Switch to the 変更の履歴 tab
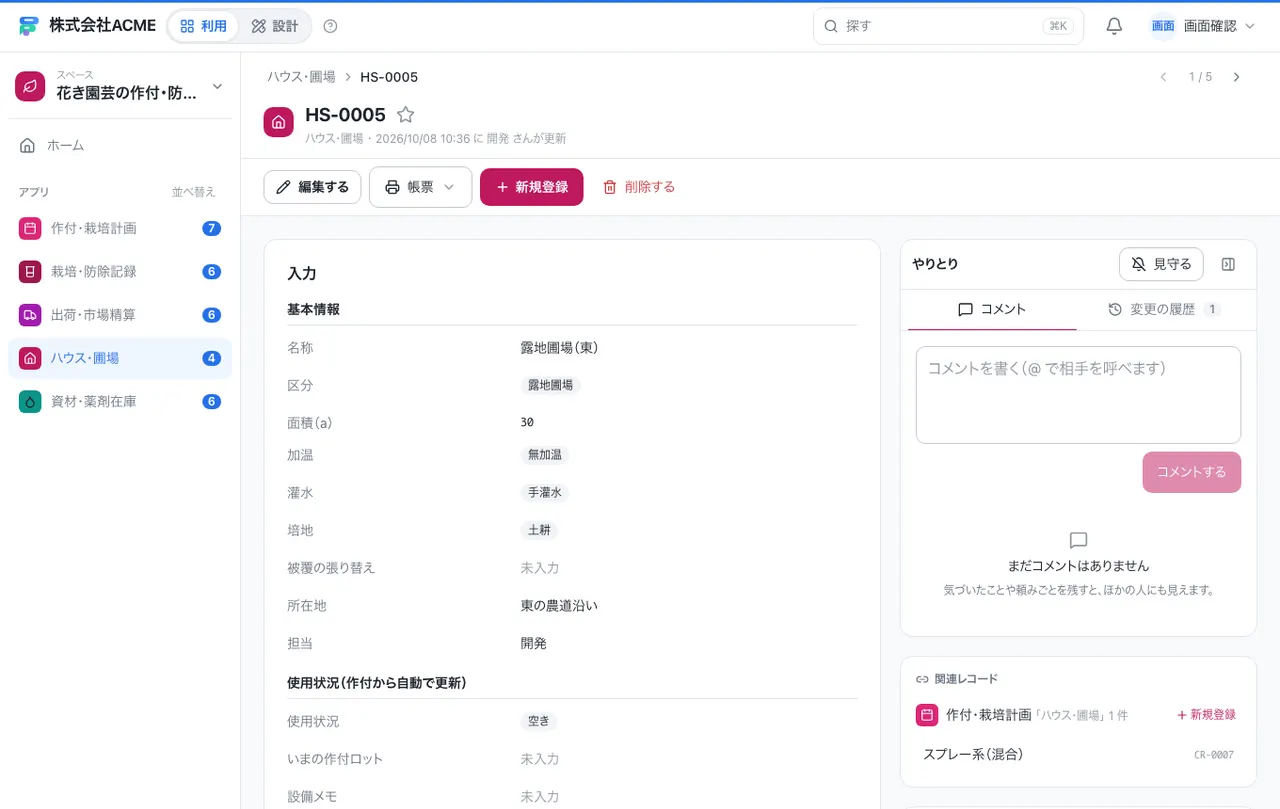This screenshot has height=809, width=1280. 1163,310
